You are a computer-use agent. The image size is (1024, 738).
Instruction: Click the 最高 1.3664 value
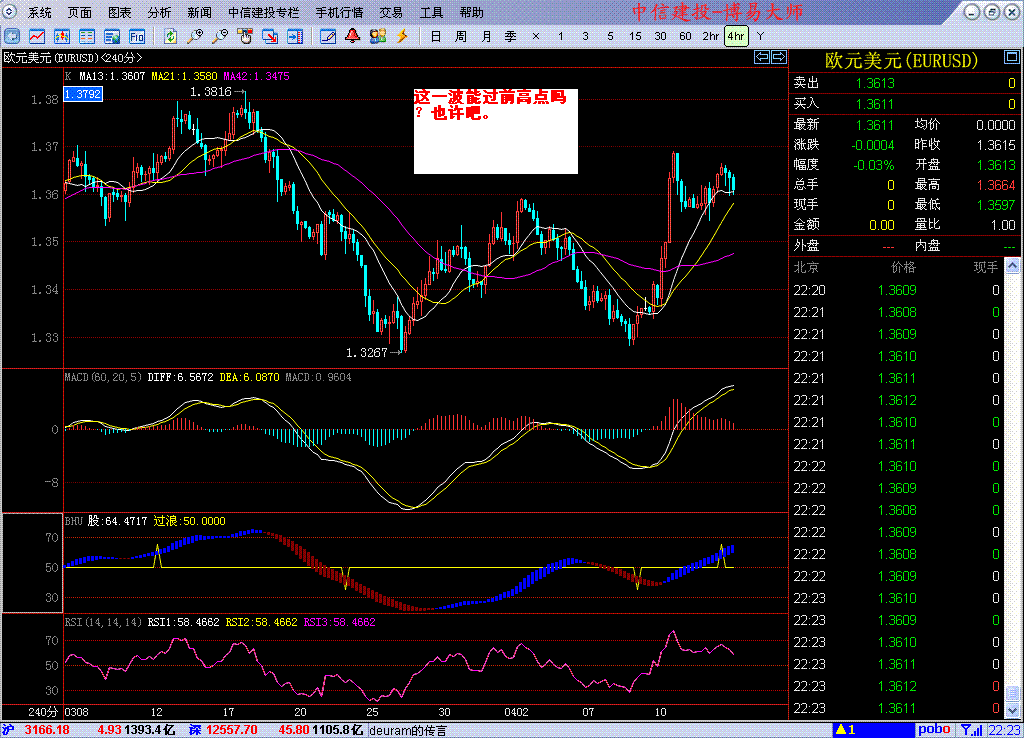point(996,185)
